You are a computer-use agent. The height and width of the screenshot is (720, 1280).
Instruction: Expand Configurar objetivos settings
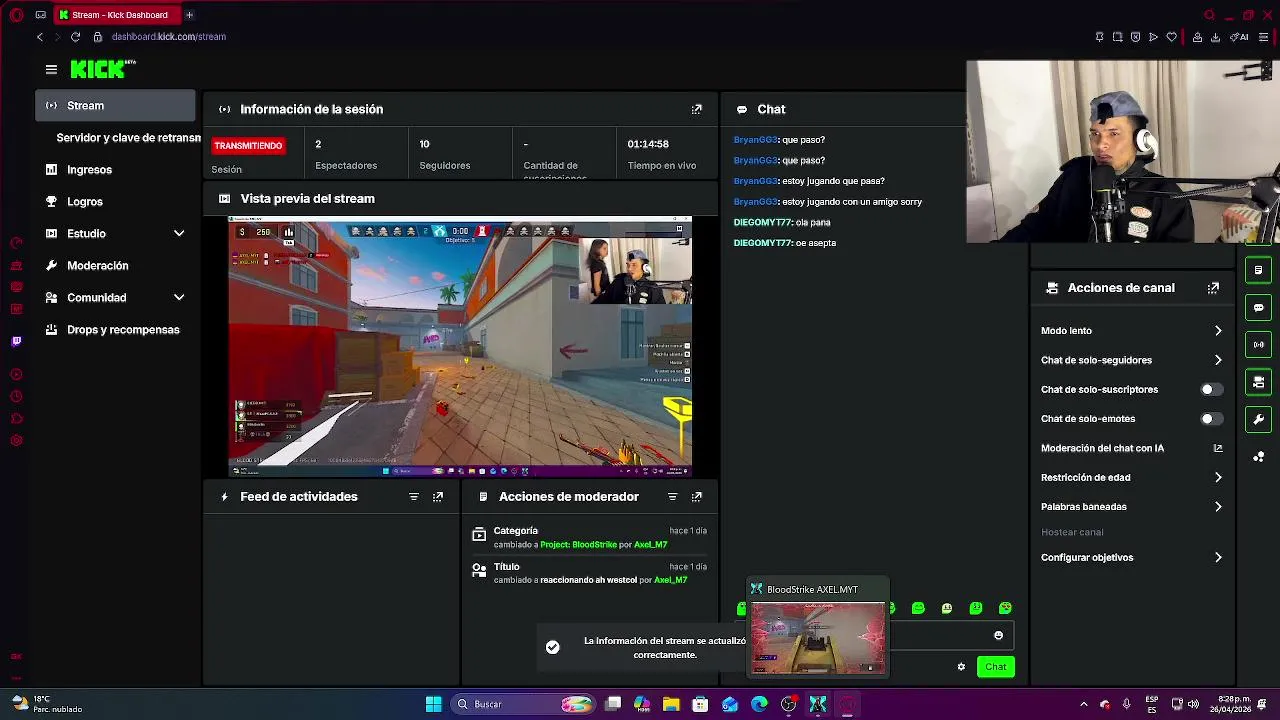[1131, 558]
